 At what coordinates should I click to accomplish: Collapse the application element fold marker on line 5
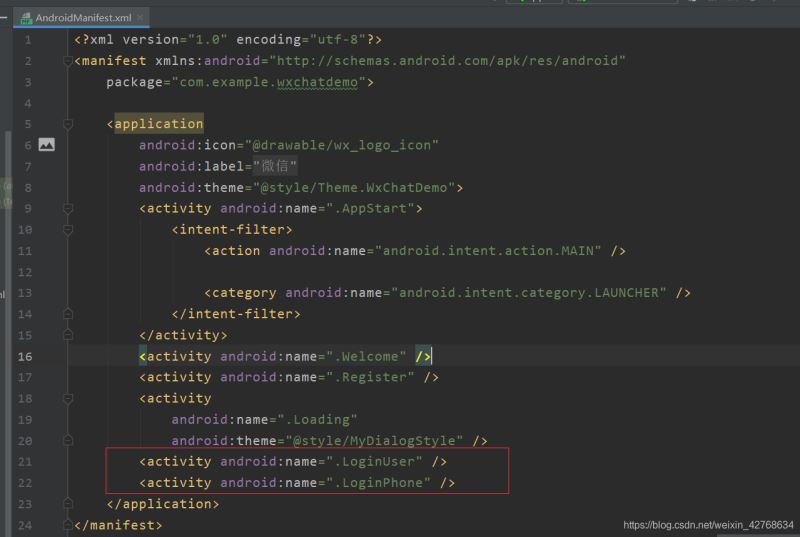[67, 124]
